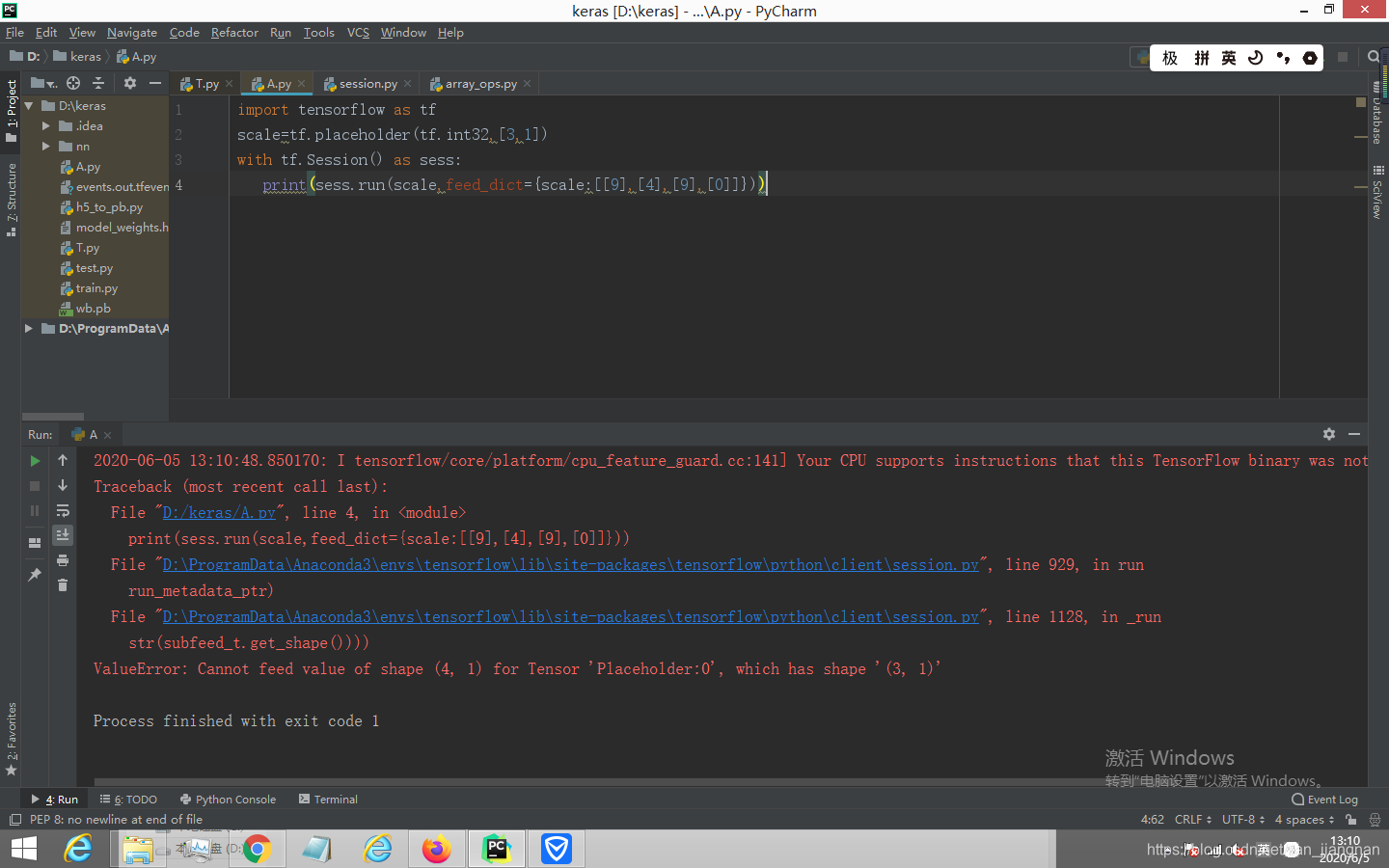Image resolution: width=1389 pixels, height=868 pixels.
Task: Collapse all nodes in Project tree
Action: 97,84
